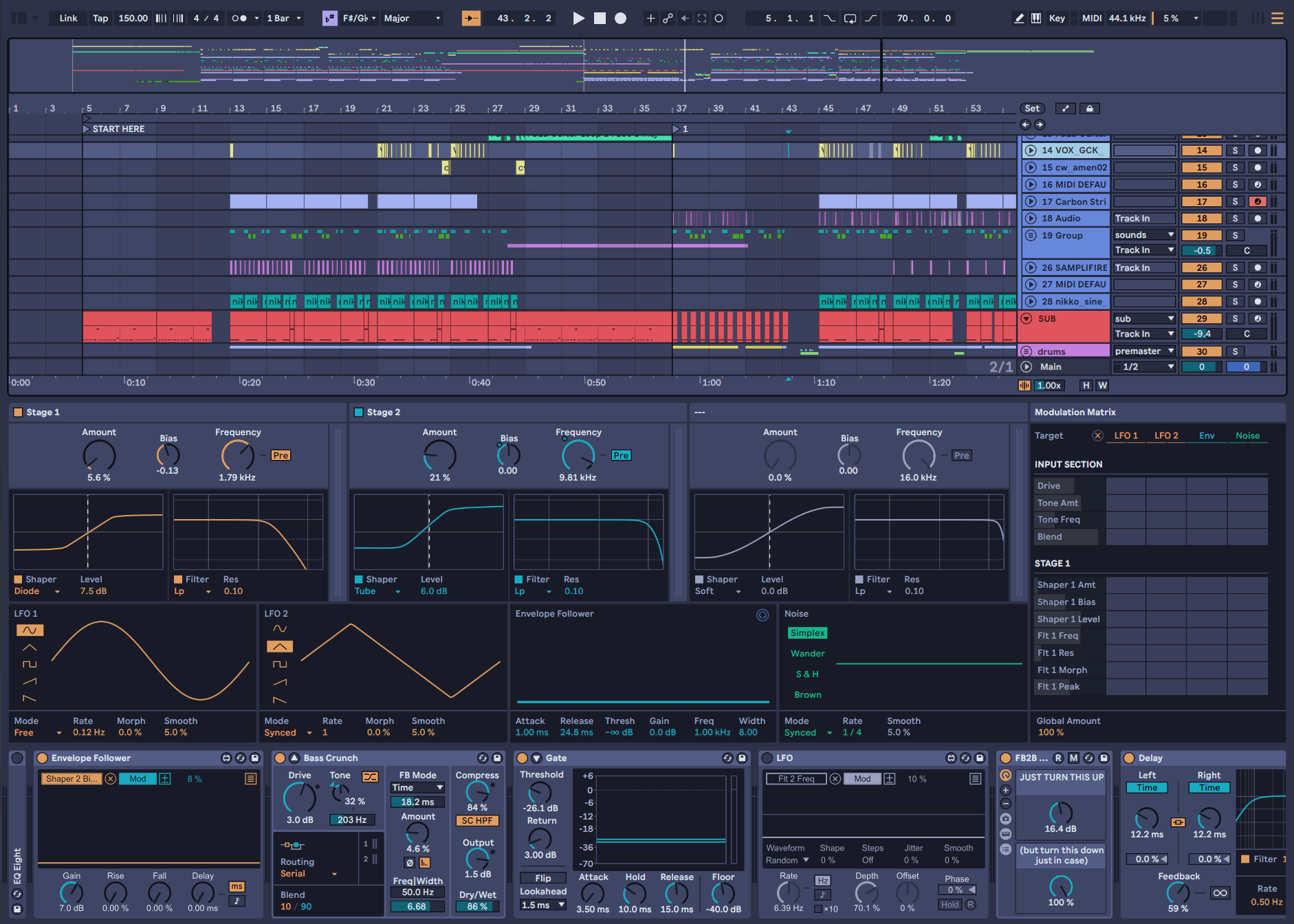Open the premaster output dropdown for drums
The height and width of the screenshot is (924, 1294).
(1145, 351)
